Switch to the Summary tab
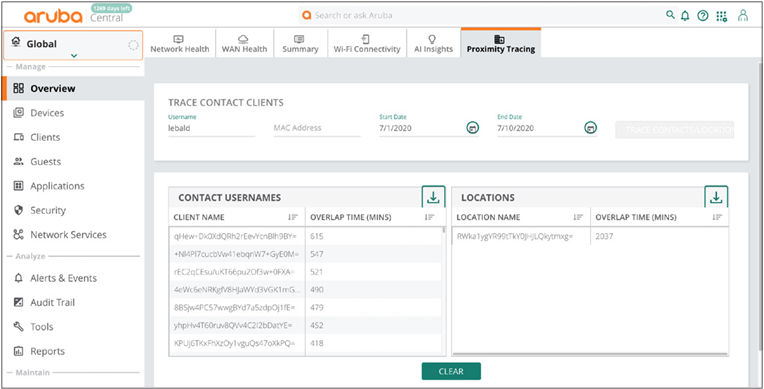Screen dimensions: 764x389 [x=300, y=43]
